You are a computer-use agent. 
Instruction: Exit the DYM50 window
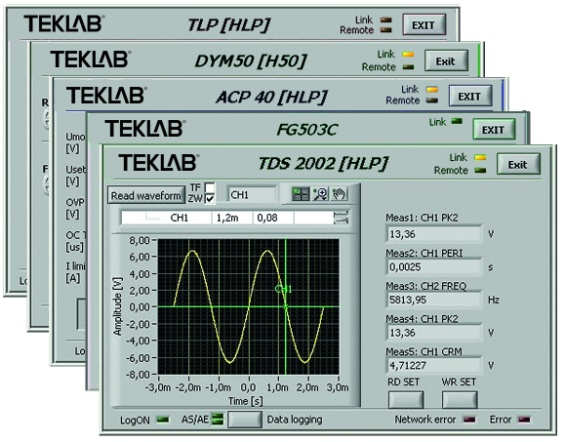pos(446,61)
